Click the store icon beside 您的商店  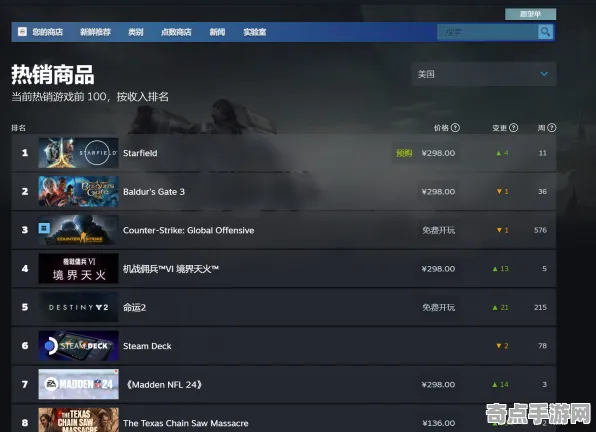pos(22,32)
